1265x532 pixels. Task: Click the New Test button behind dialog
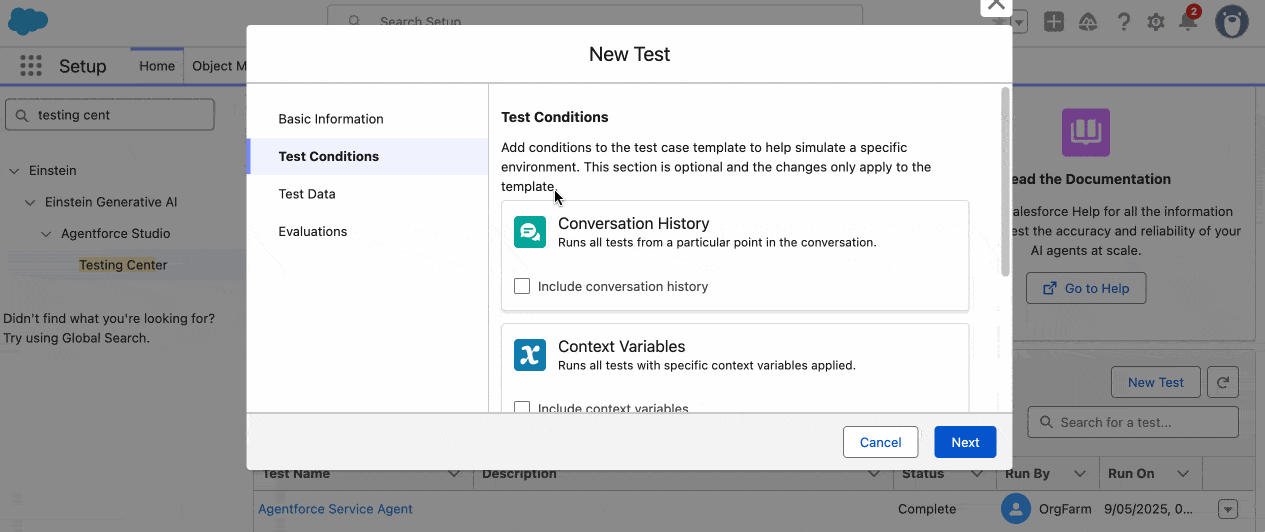[1155, 382]
